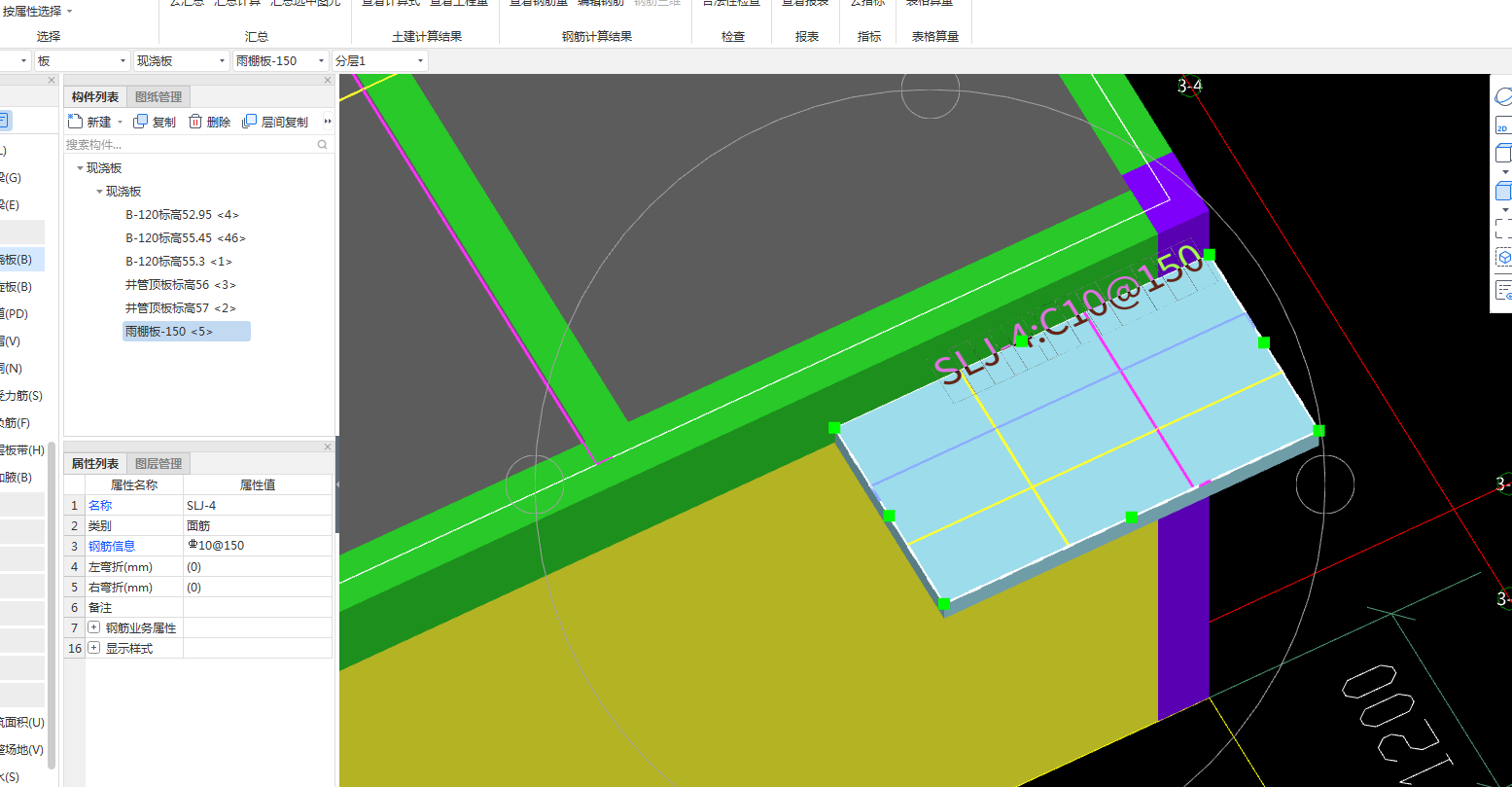
Task: Select 井管顶板标高56 <3> component
Action: pyautogui.click(x=181, y=285)
